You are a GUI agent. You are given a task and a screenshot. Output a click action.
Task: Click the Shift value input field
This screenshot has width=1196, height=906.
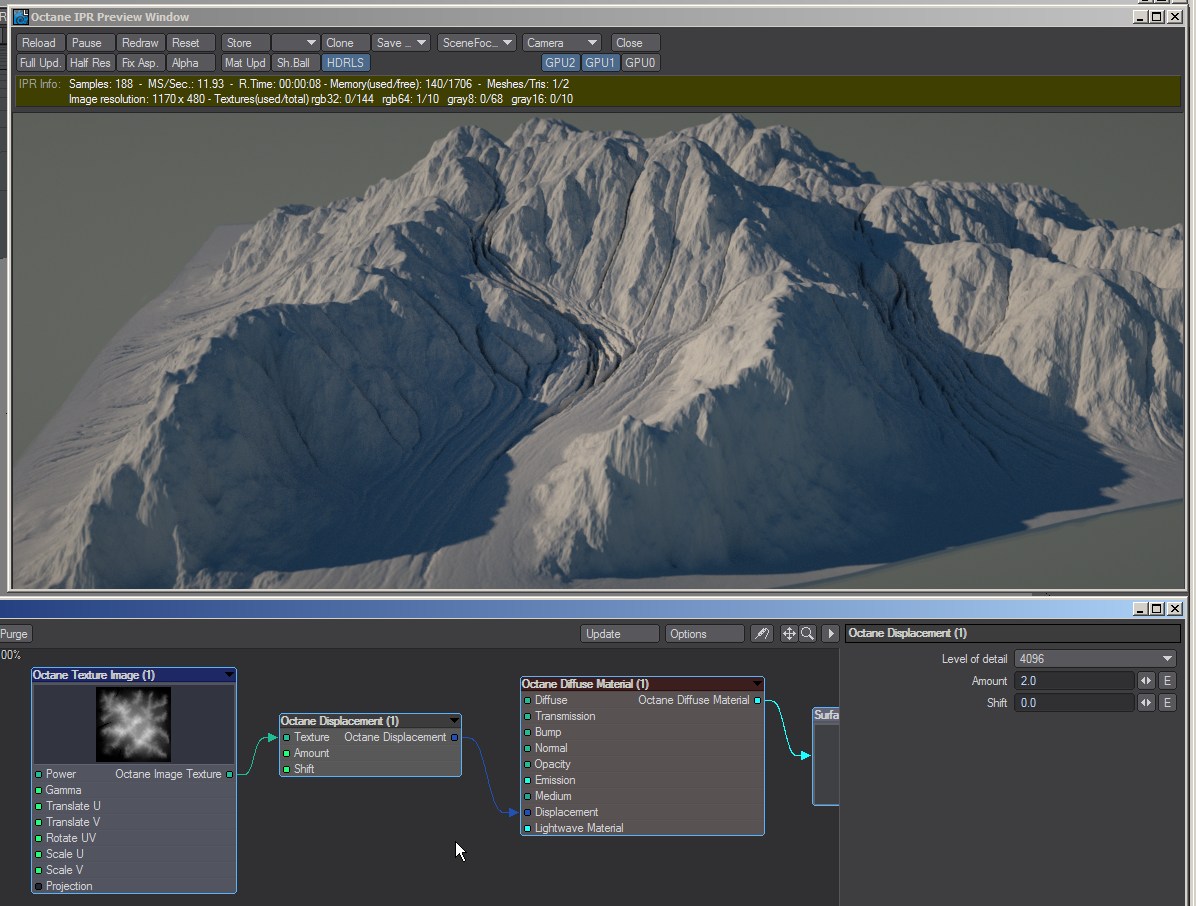[x=1074, y=703]
